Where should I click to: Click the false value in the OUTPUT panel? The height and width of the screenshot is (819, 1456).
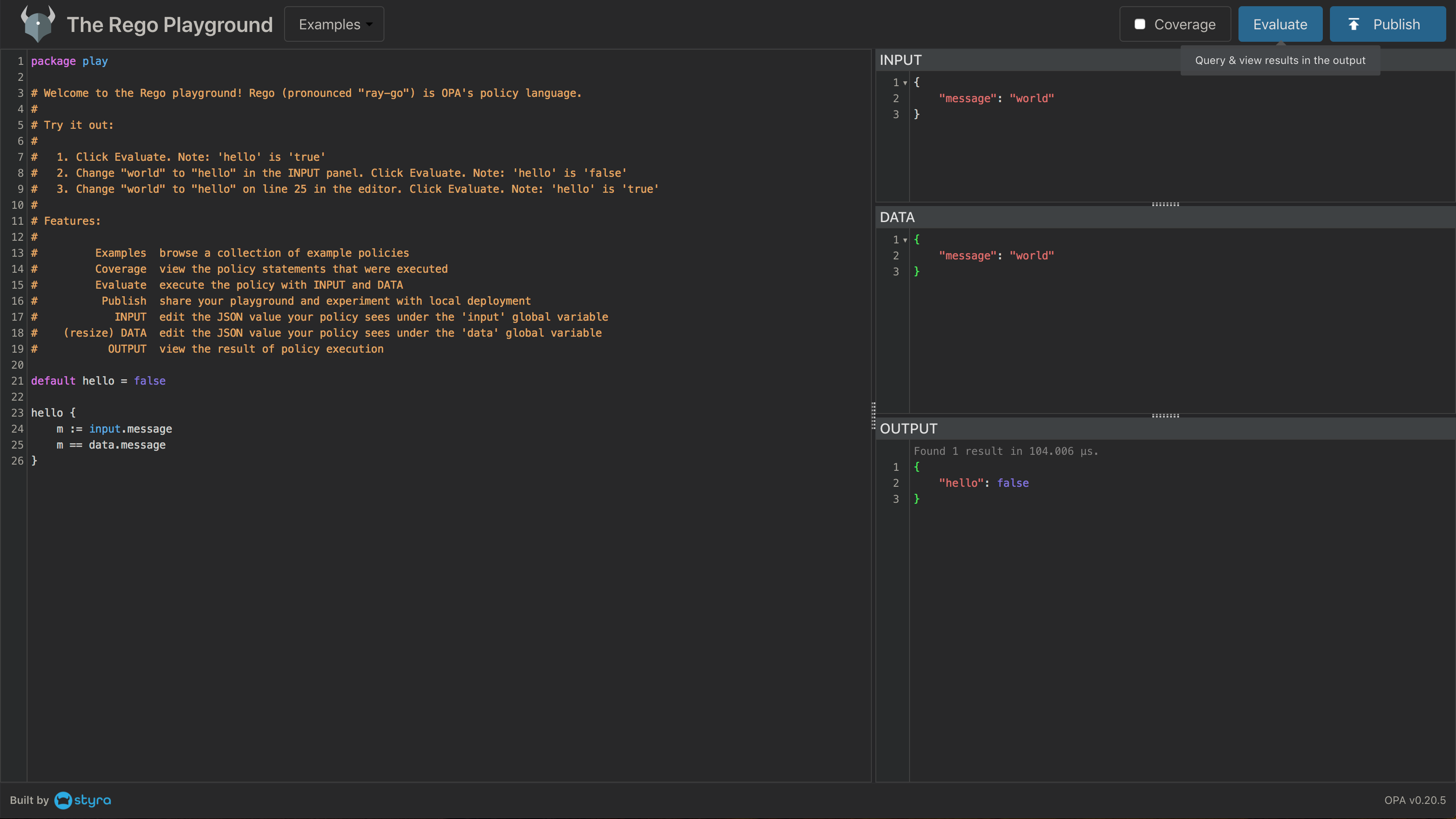click(x=1012, y=483)
